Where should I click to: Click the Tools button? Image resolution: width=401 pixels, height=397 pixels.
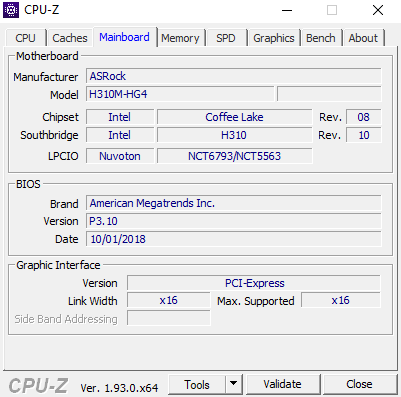pyautogui.click(x=197, y=384)
